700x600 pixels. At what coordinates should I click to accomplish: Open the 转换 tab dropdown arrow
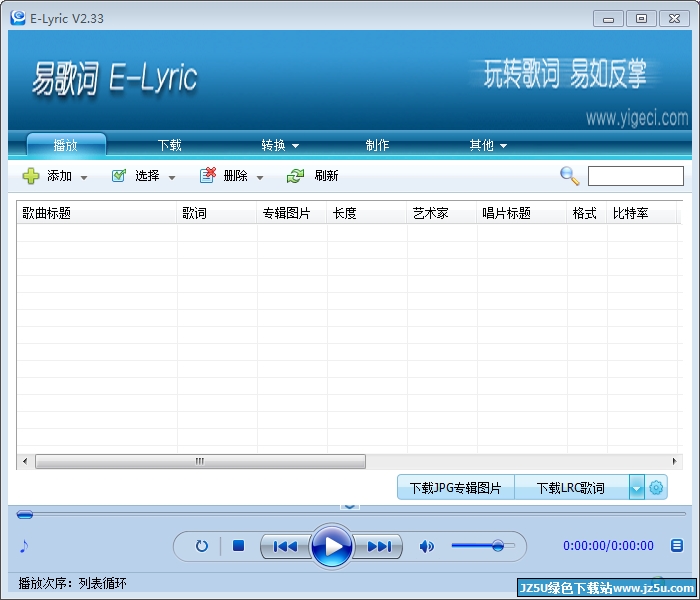click(295, 146)
